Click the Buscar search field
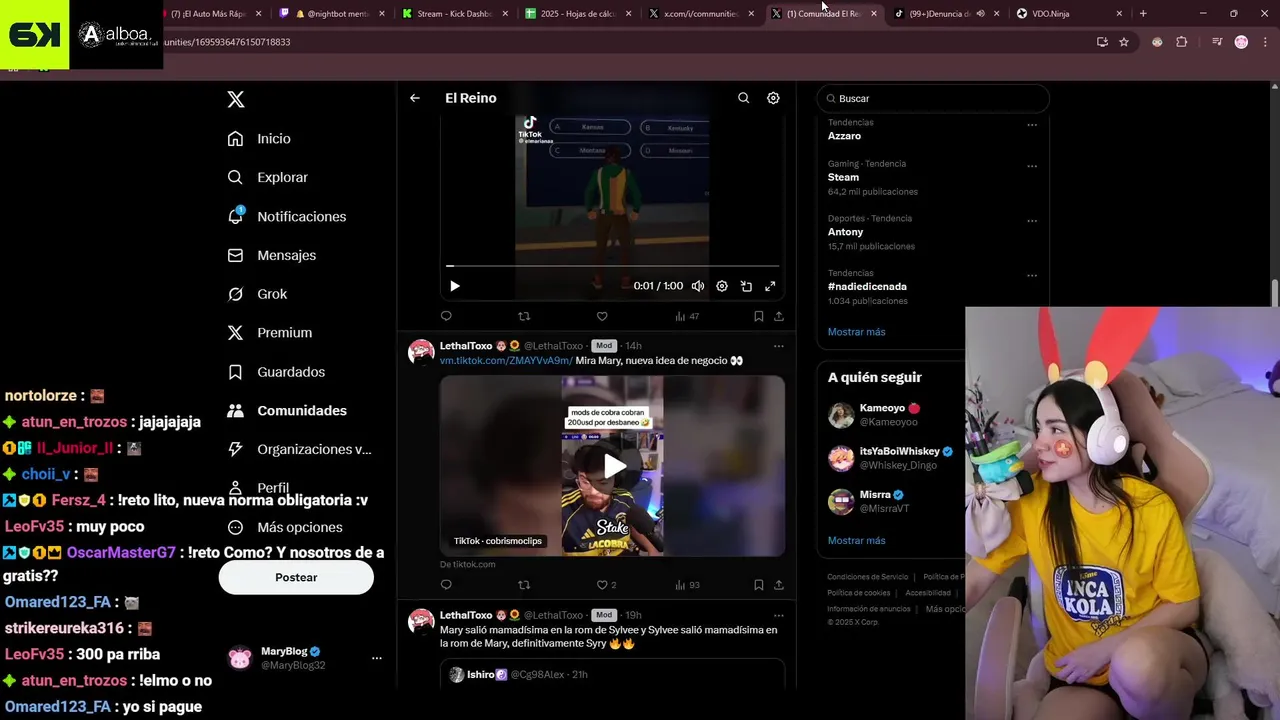This screenshot has height=720, width=1280. pyautogui.click(x=933, y=98)
